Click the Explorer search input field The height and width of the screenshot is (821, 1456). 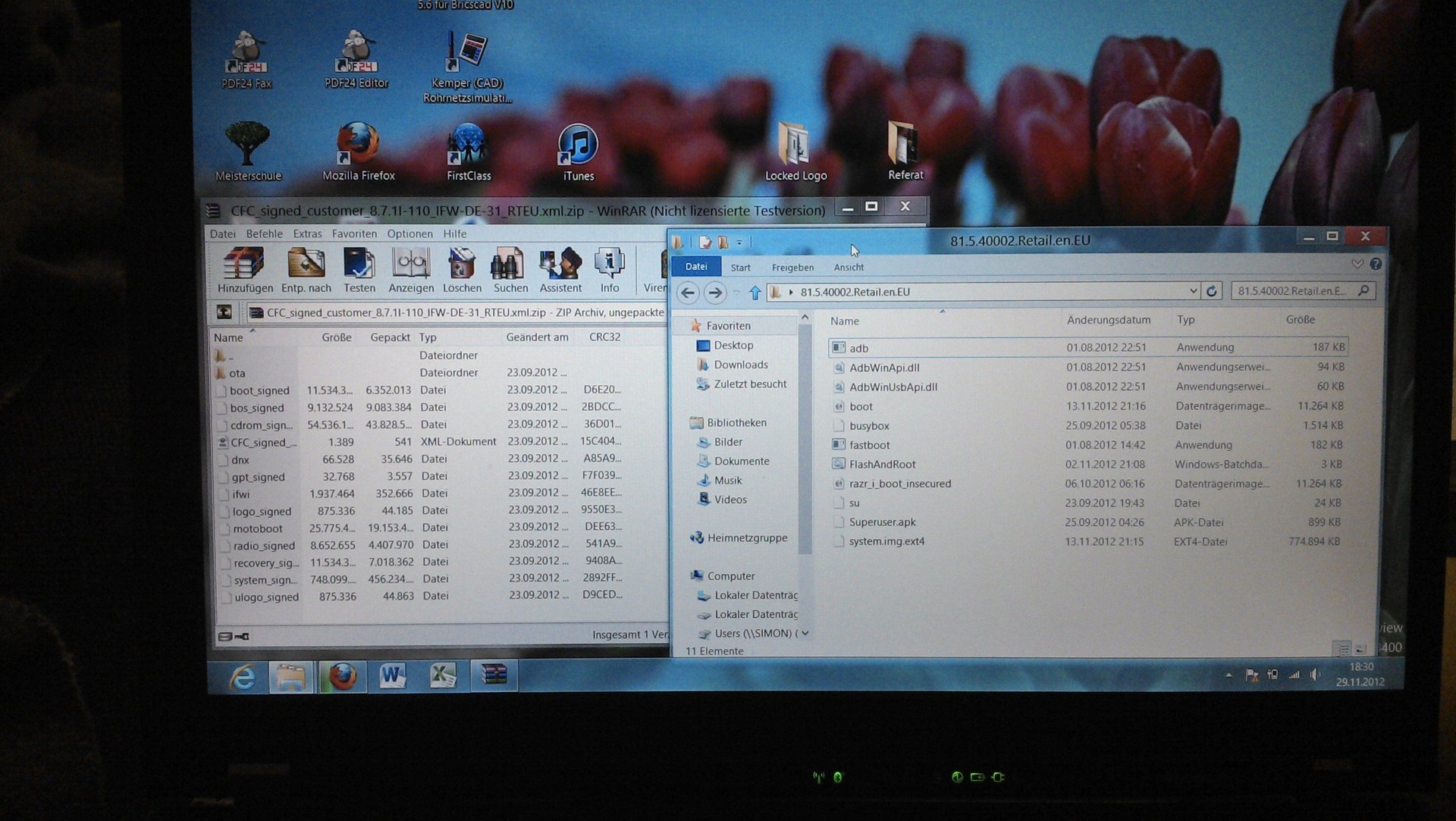coord(1302,290)
